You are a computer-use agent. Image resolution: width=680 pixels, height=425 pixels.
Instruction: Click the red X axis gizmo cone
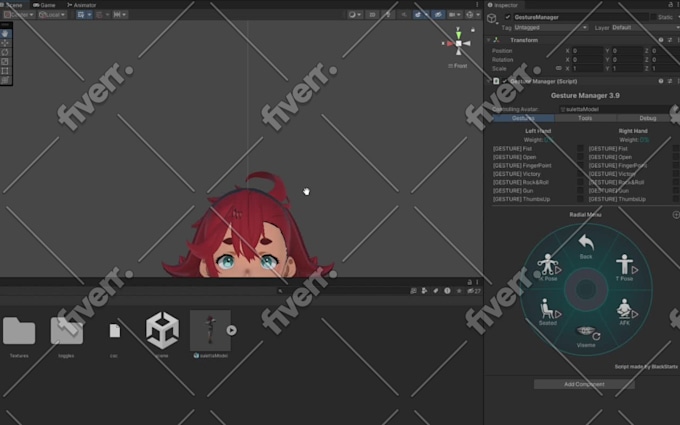point(450,43)
